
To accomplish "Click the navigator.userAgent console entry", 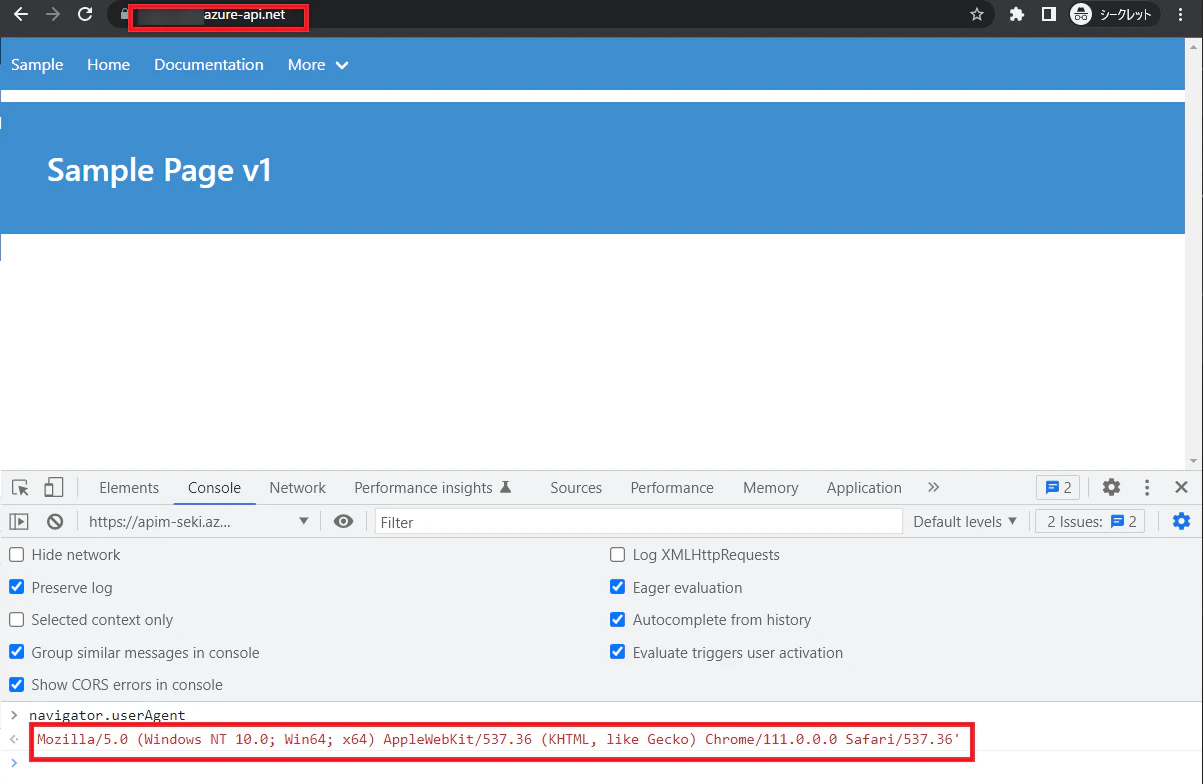I will [107, 715].
